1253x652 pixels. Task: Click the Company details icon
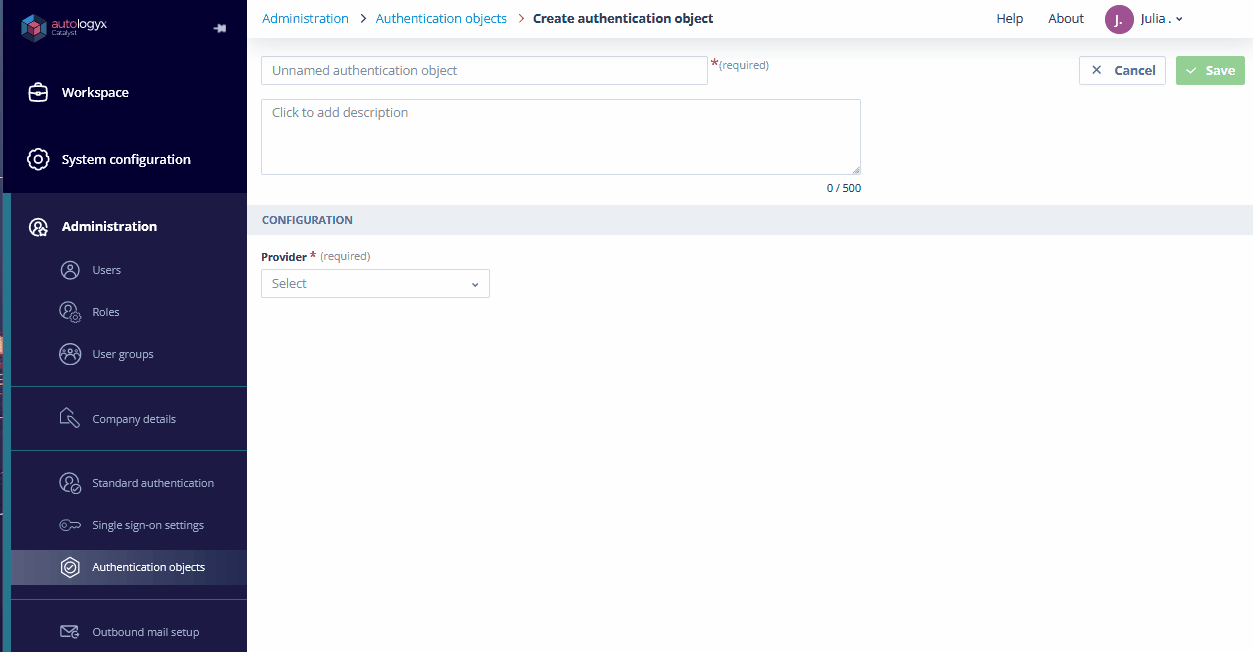pyautogui.click(x=70, y=418)
